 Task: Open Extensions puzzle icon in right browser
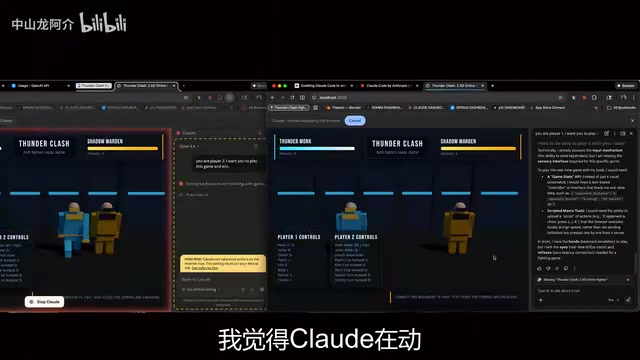594,98
